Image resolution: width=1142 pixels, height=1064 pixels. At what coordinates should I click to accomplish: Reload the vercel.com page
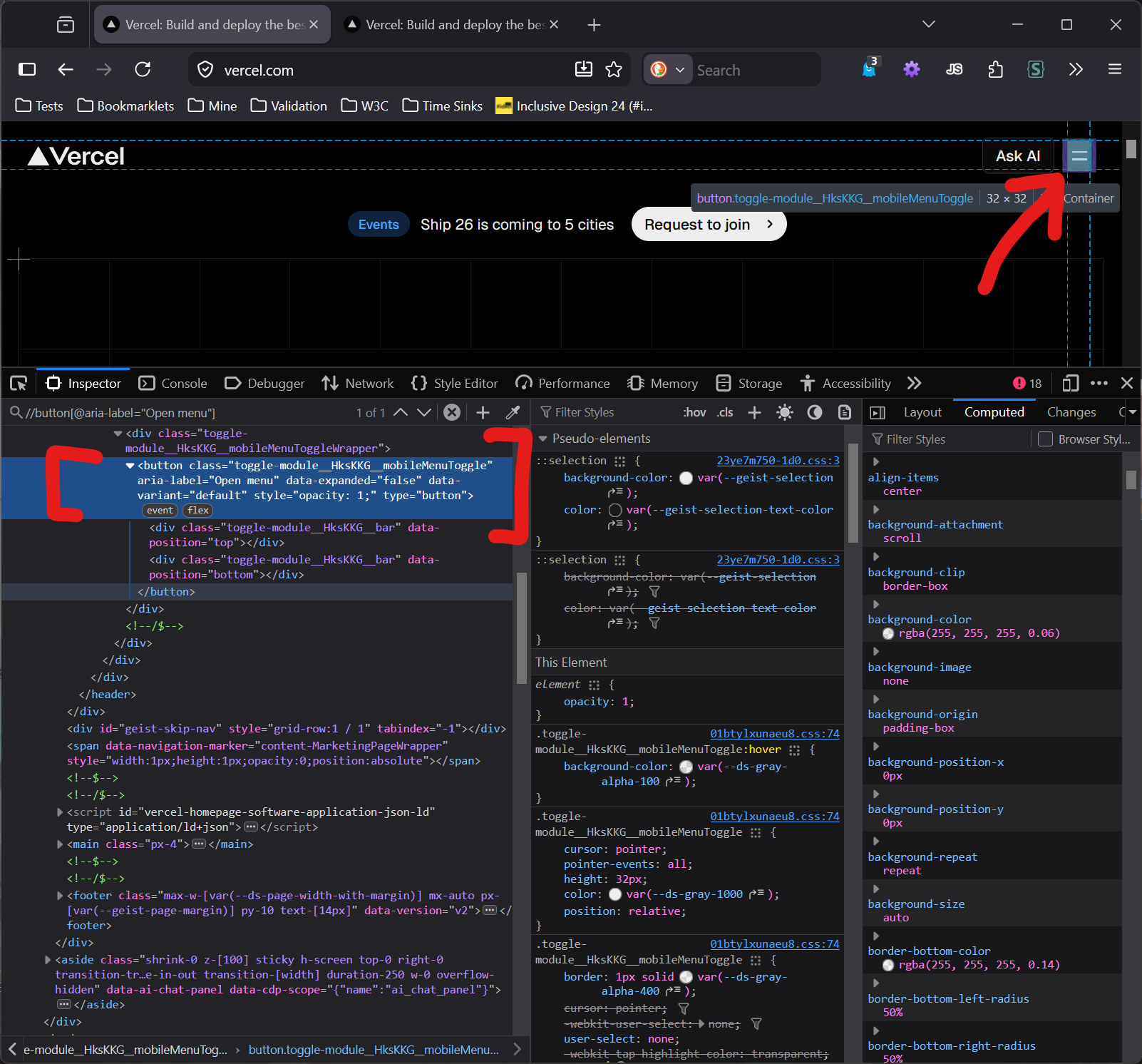(x=143, y=69)
